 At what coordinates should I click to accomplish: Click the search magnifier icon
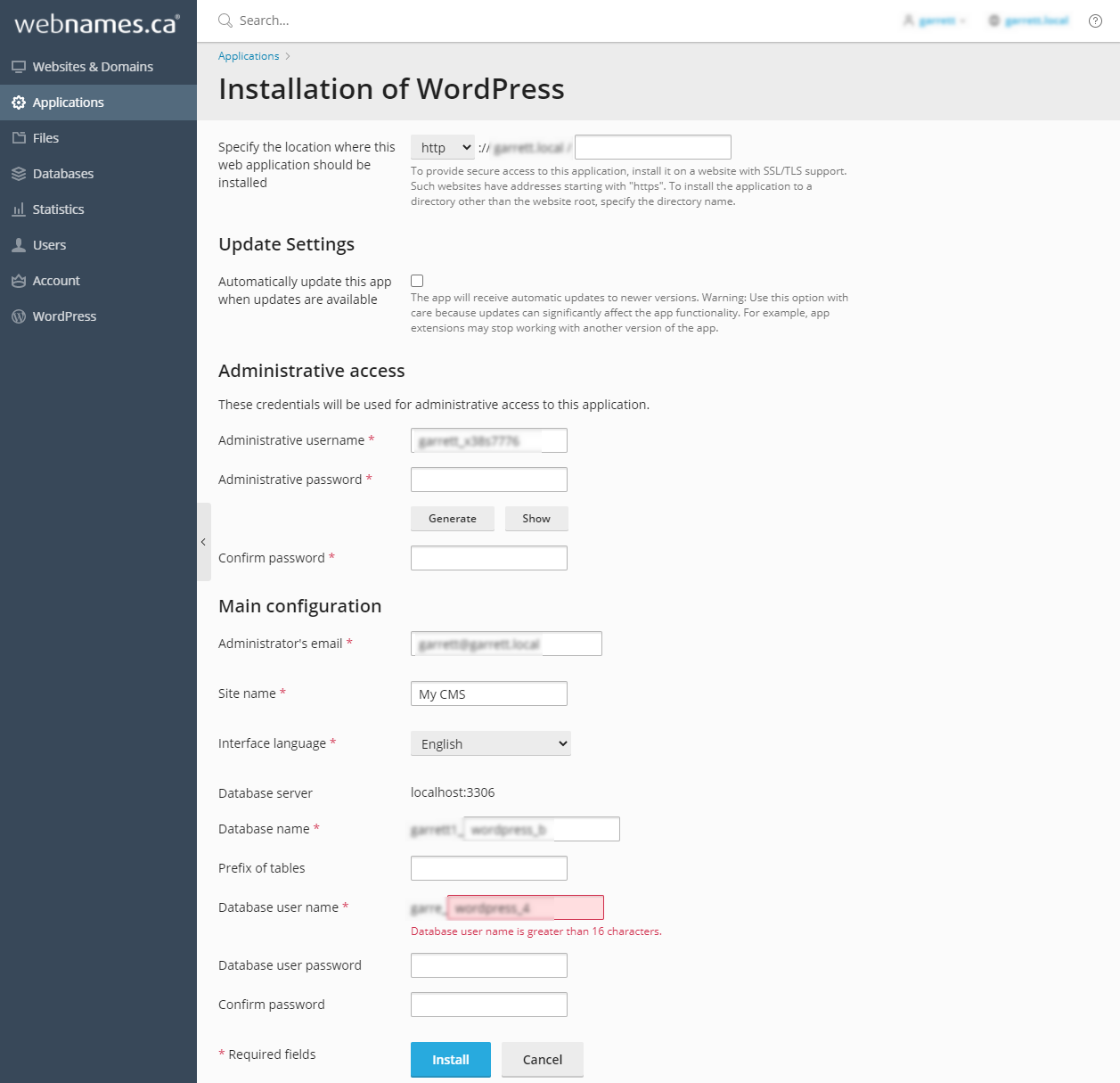pyautogui.click(x=225, y=21)
